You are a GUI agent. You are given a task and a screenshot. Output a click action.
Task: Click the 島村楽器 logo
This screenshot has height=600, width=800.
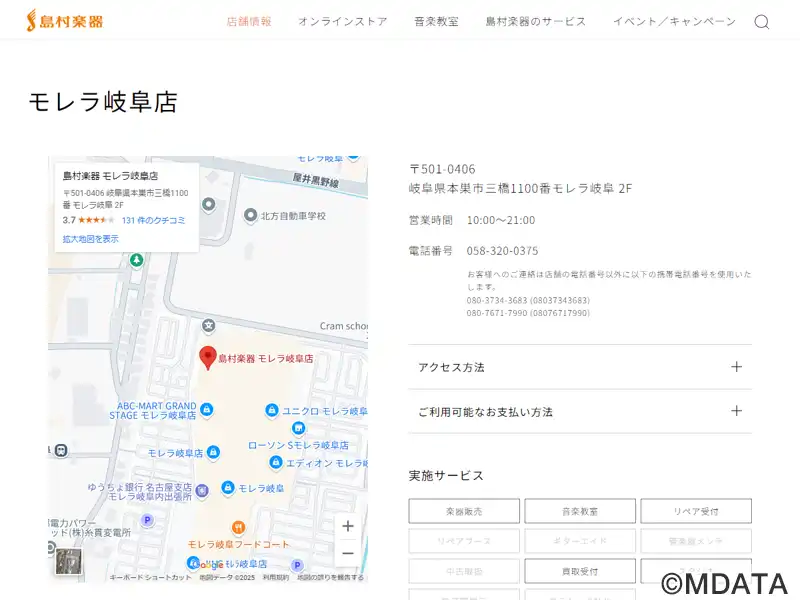point(65,21)
